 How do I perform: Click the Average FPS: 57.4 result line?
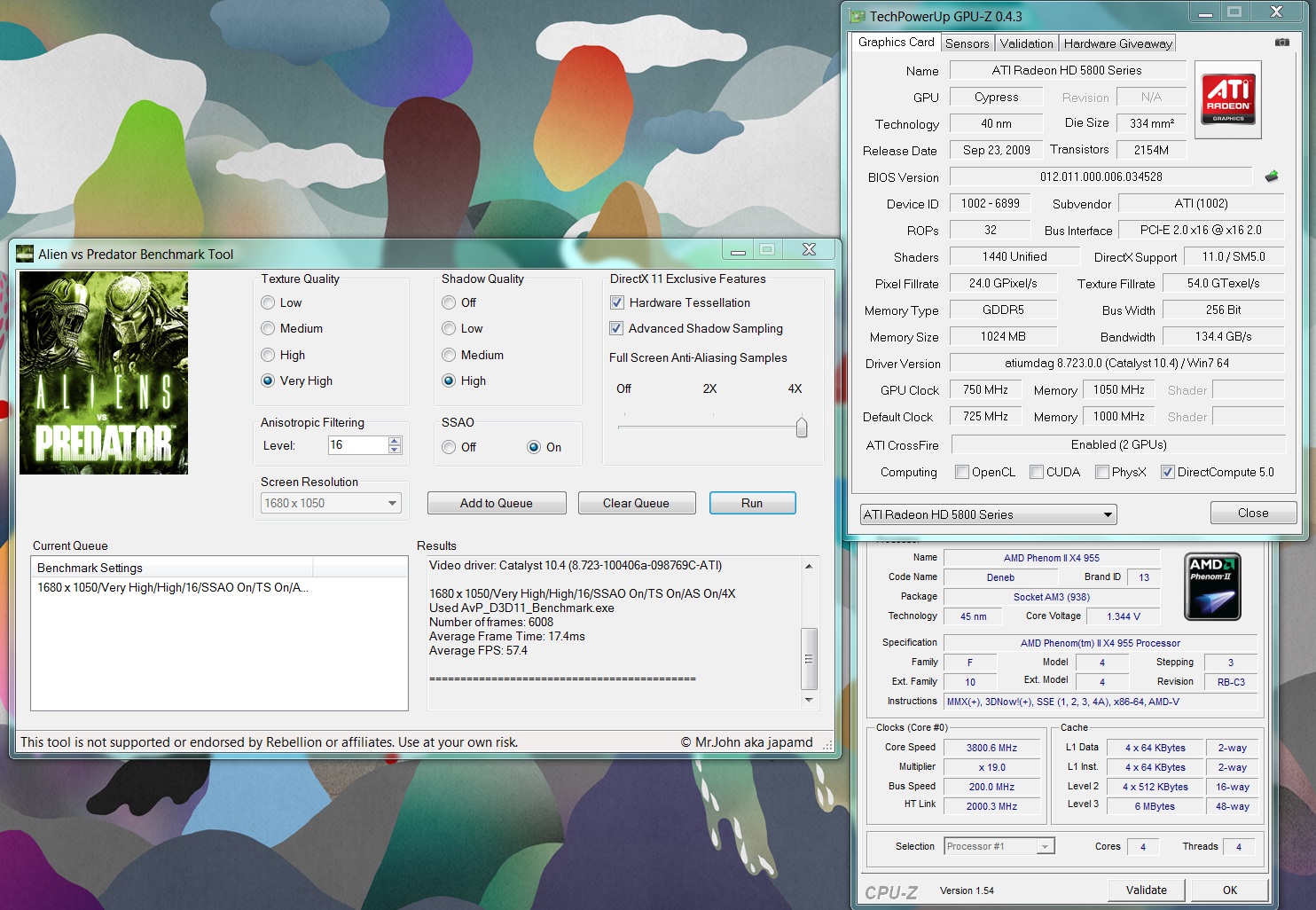point(478,650)
